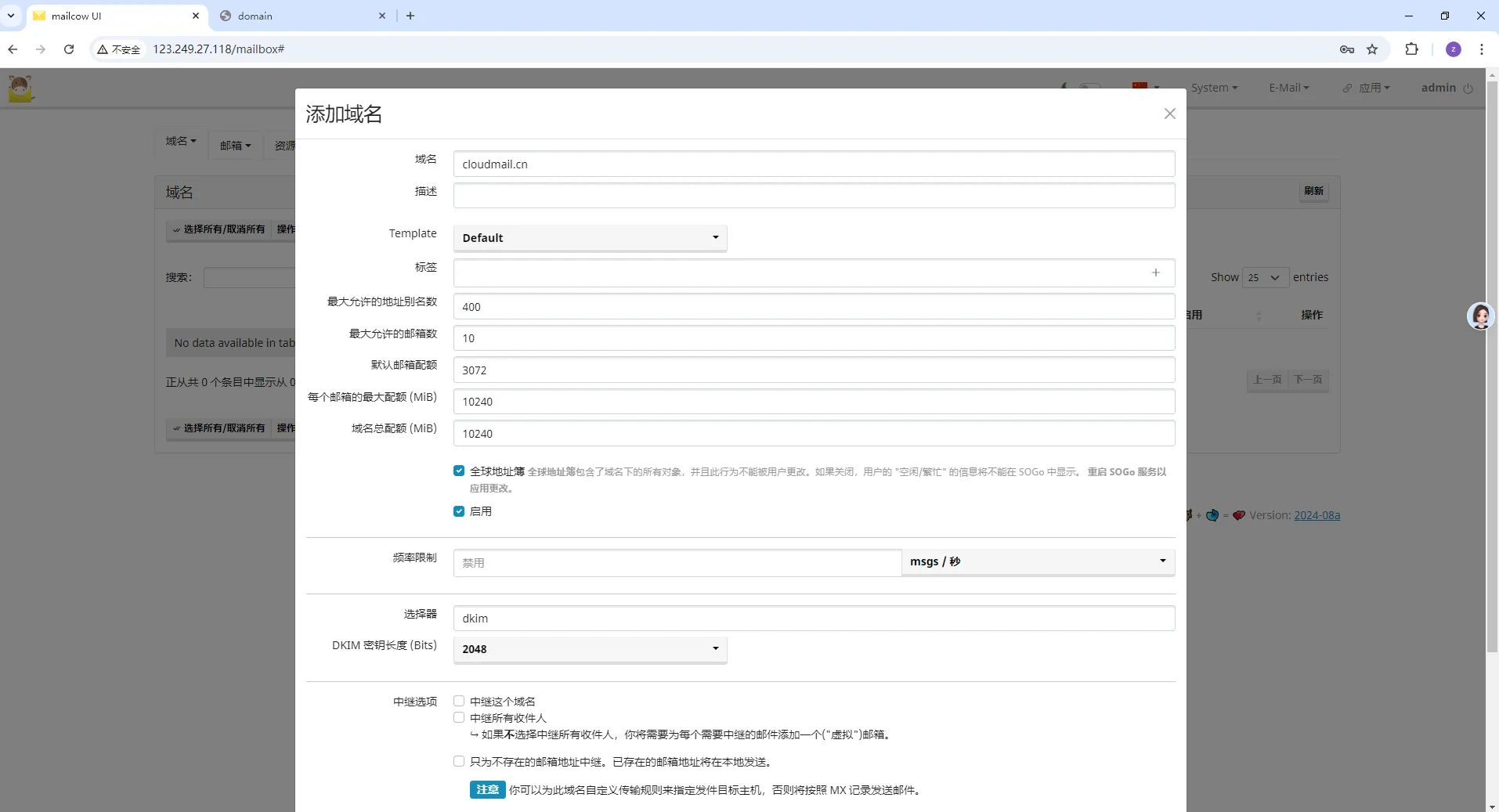Open the browser extensions puzzle icon
This screenshot has width=1499, height=812.
pyautogui.click(x=1411, y=49)
